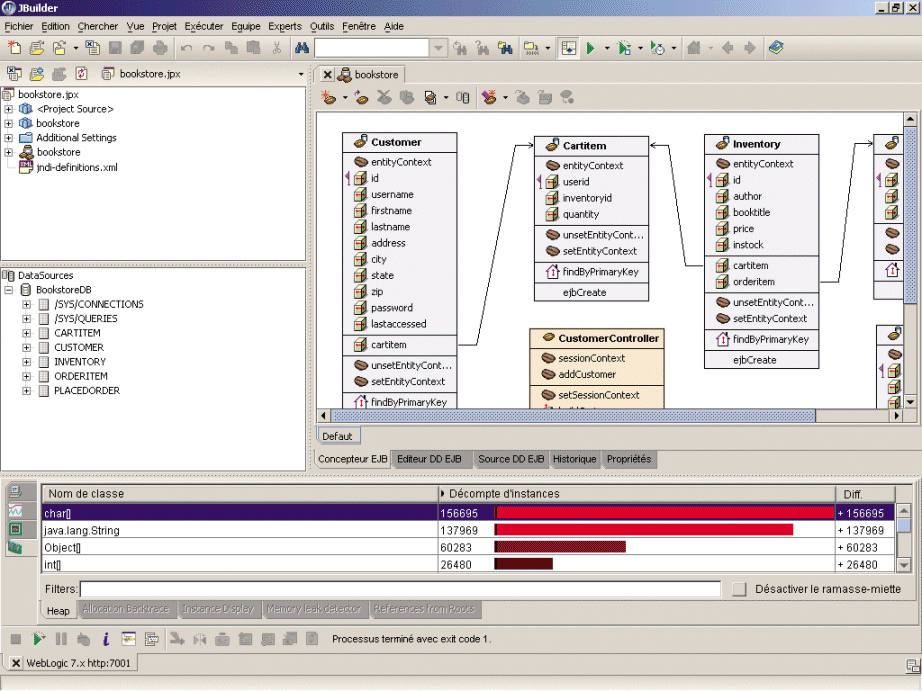Open the Exécuter menu
Viewport: 922px width, 691px height.
click(x=204, y=26)
